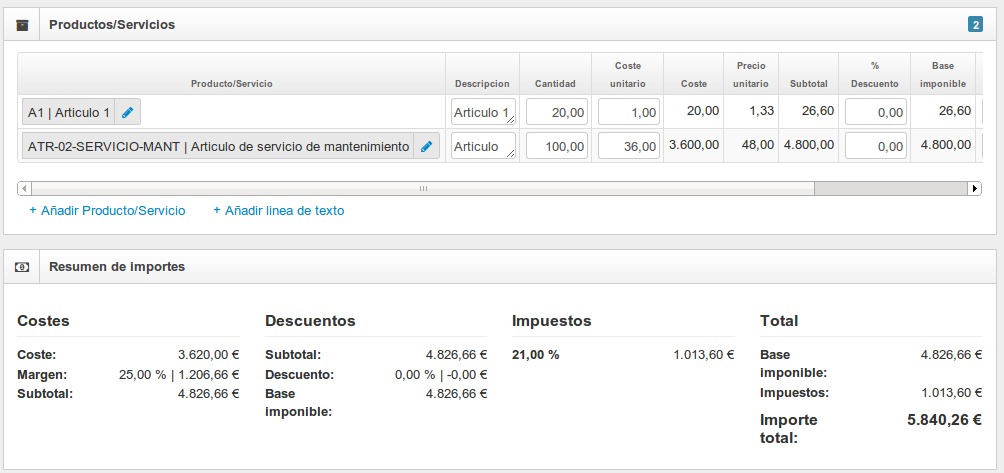Click the Precio unitario column header
This screenshot has width=1004, height=473.
(751, 74)
